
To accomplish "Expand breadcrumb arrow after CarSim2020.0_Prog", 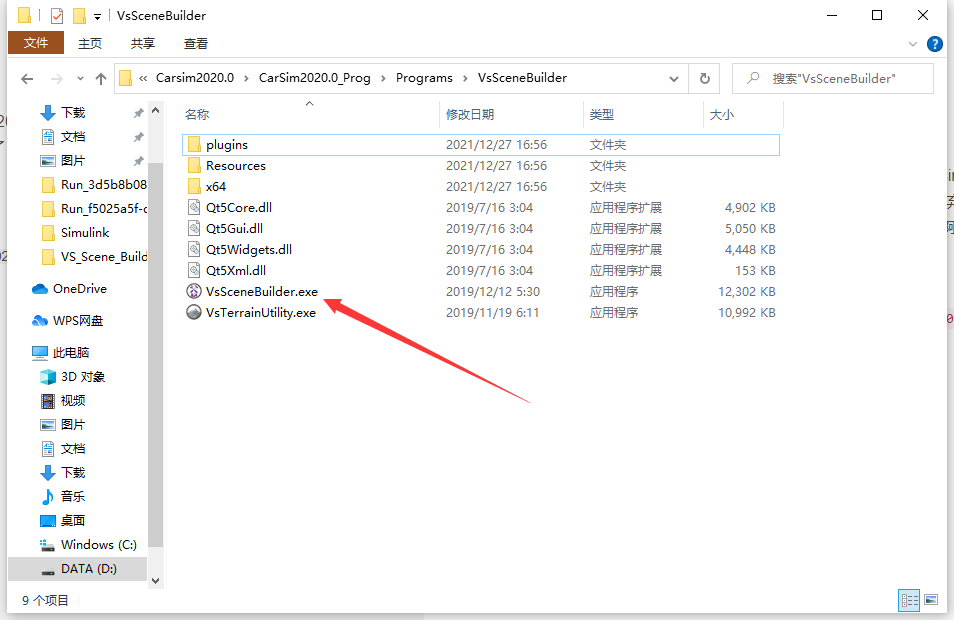I will tap(383, 78).
